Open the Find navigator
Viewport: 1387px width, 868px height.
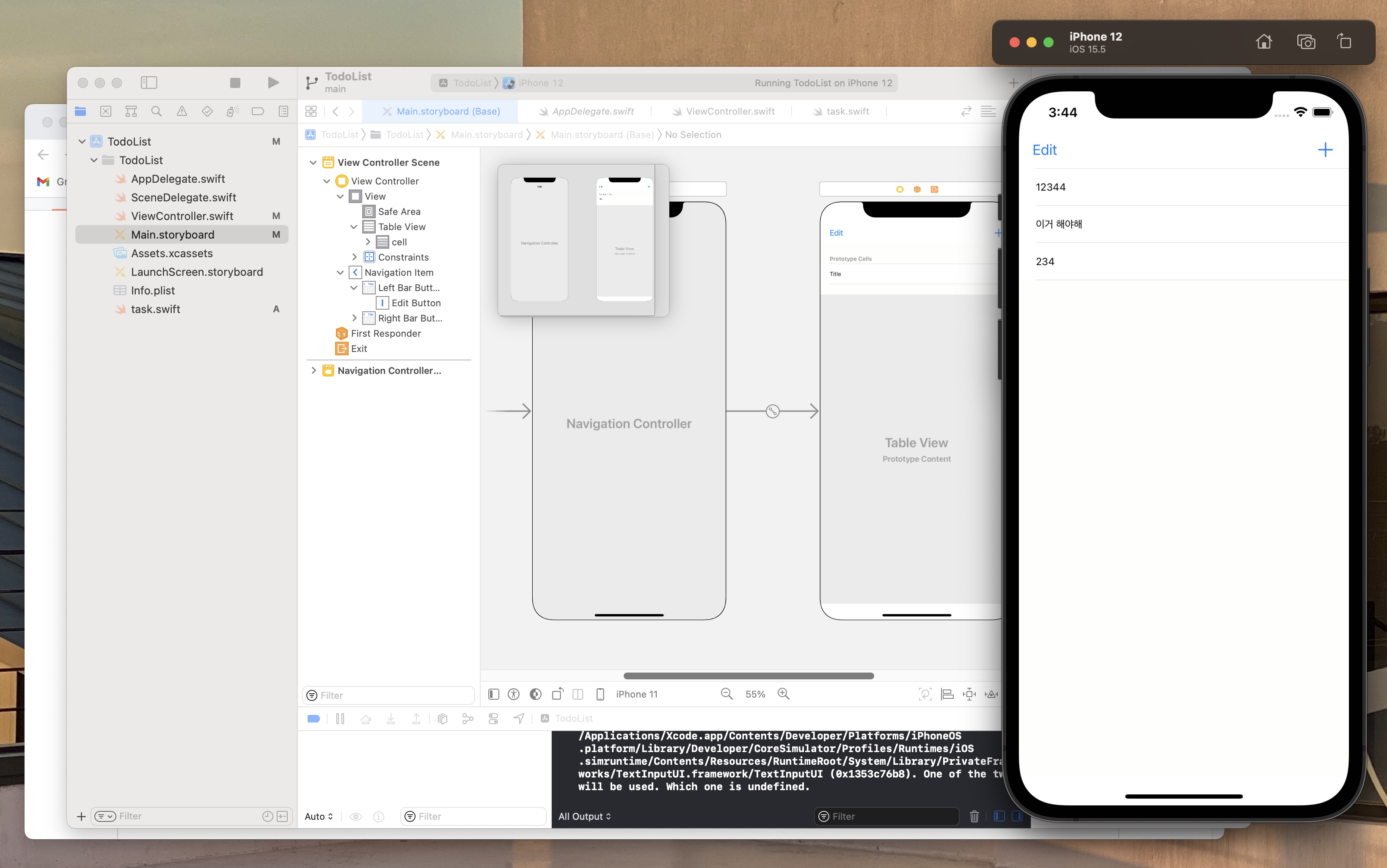(156, 111)
